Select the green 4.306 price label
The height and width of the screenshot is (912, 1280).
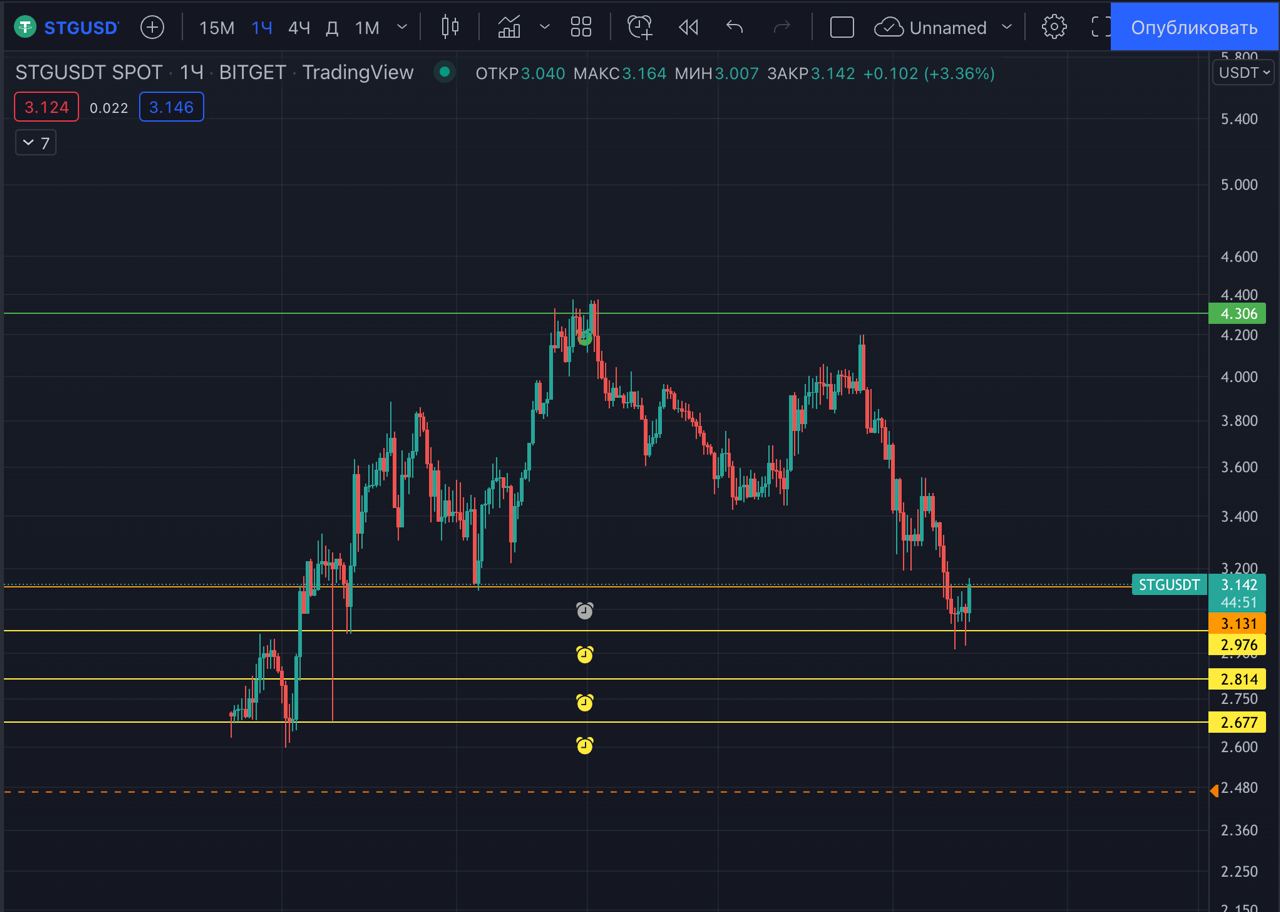click(x=1237, y=314)
